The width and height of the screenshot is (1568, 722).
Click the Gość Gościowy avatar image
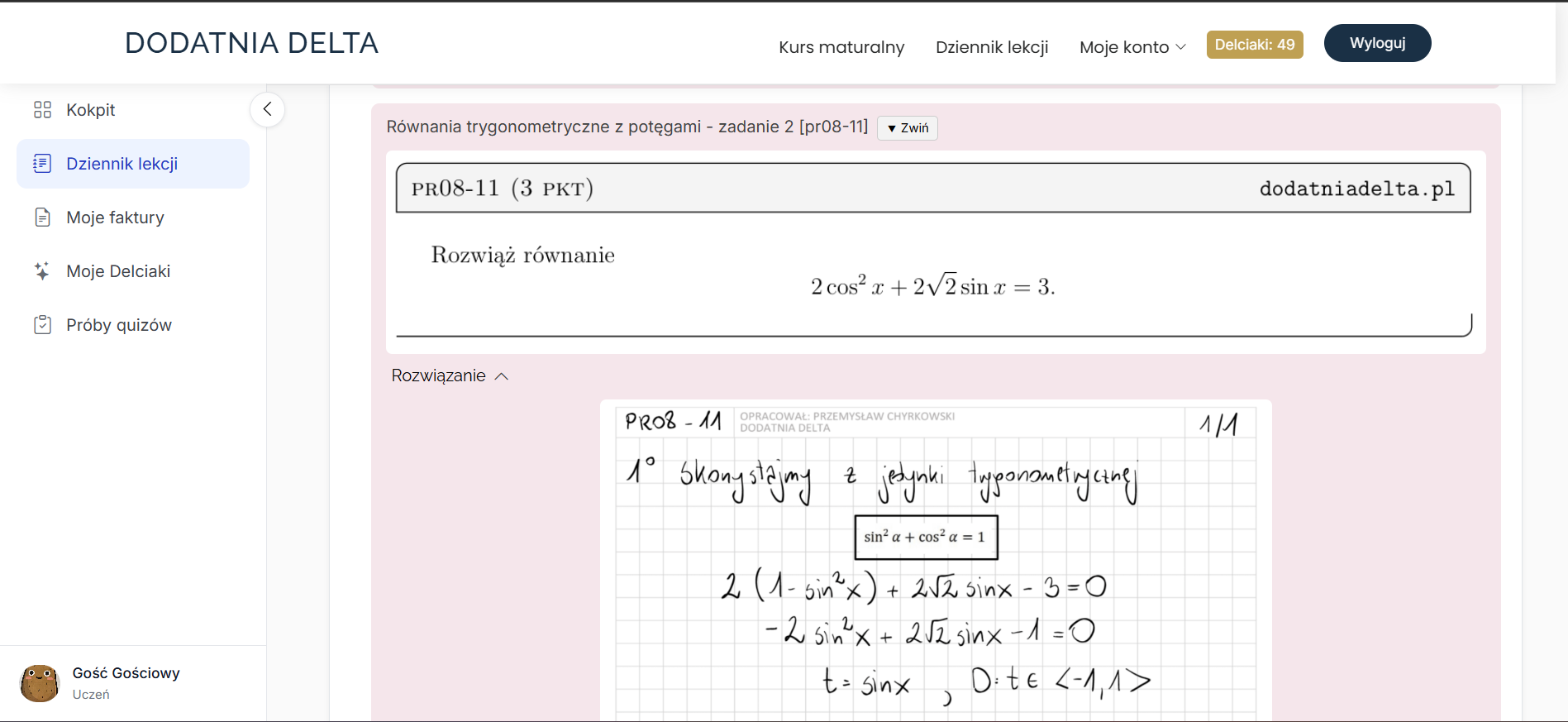[x=40, y=683]
